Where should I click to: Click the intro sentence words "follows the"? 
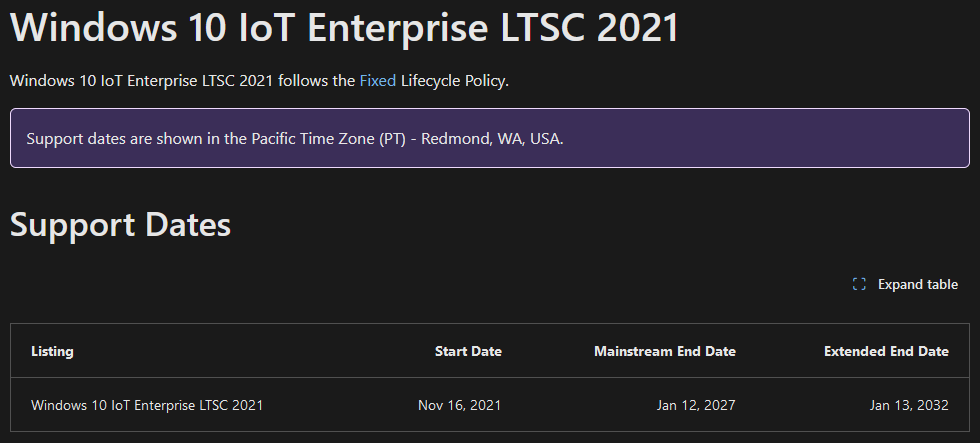316,81
